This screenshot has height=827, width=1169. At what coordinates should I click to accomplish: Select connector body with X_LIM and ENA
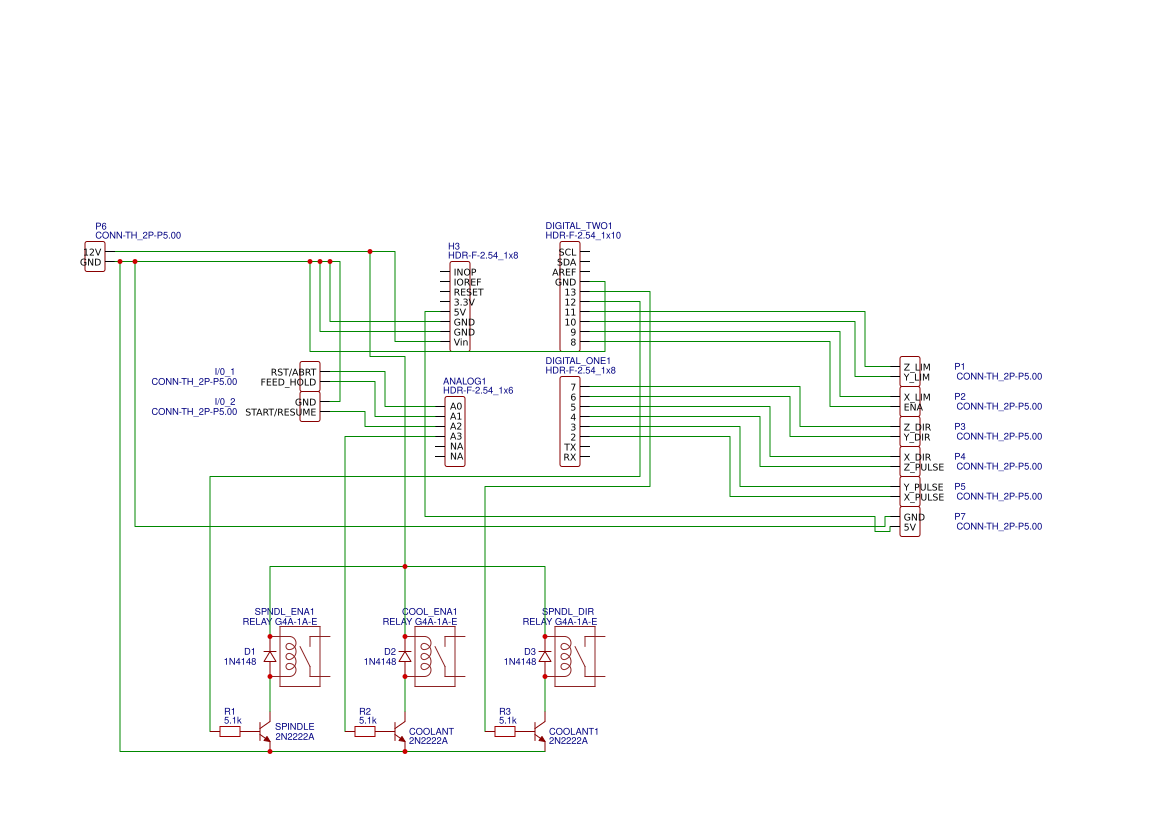click(x=910, y=402)
